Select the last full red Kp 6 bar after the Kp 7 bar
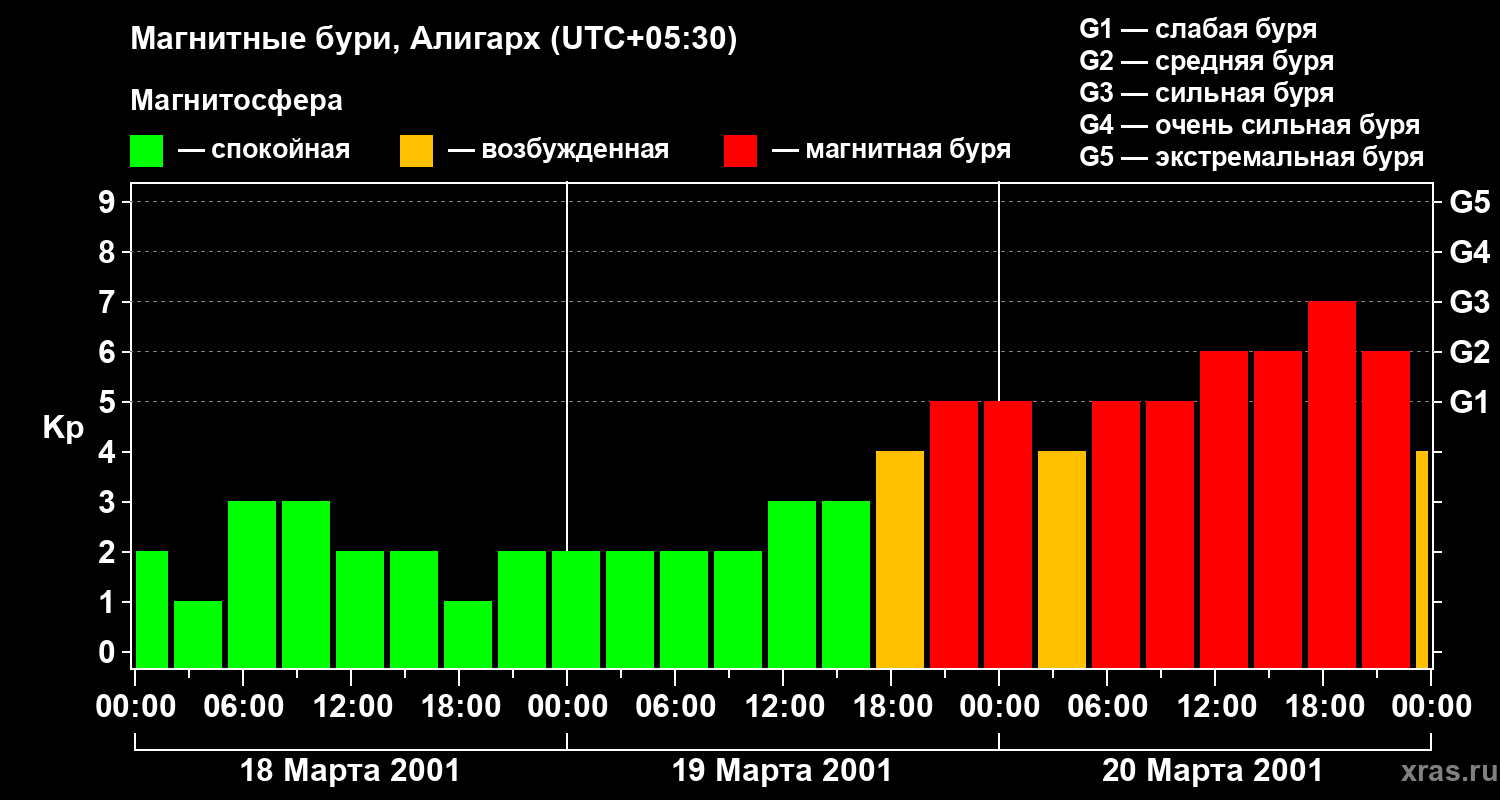The width and height of the screenshot is (1500, 800). (x=1386, y=510)
